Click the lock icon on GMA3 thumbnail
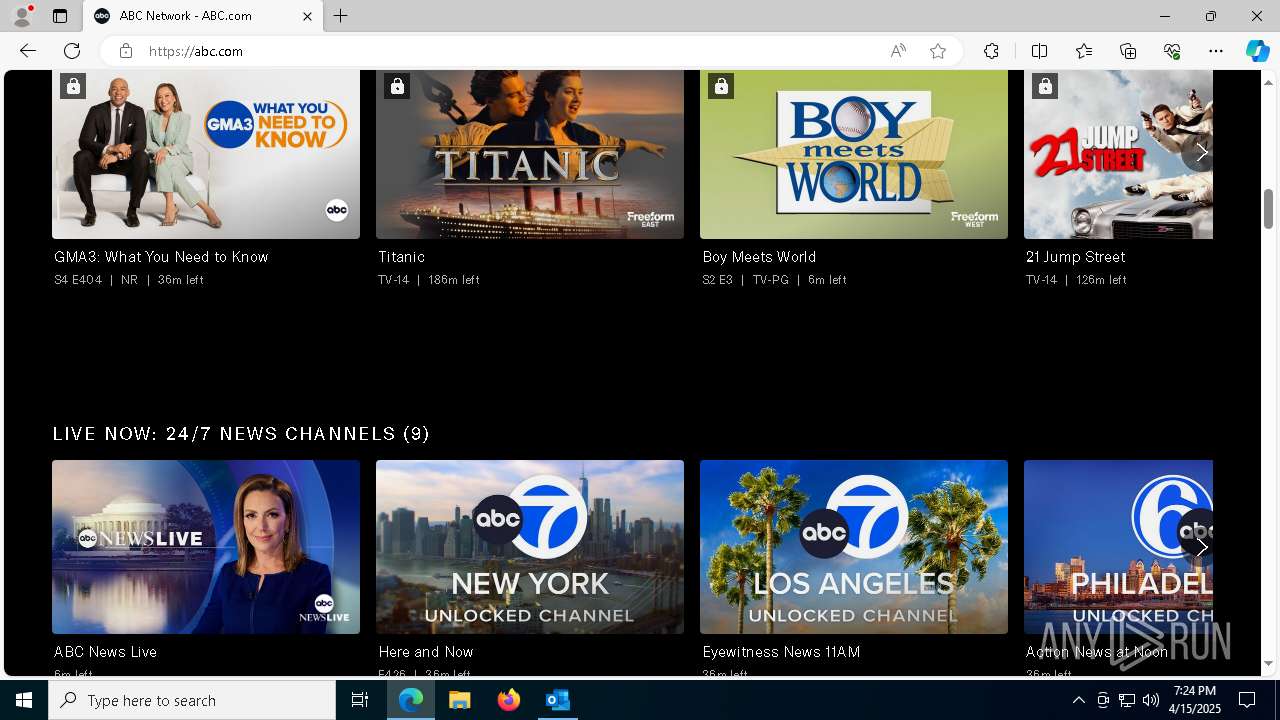Image resolution: width=1280 pixels, height=720 pixels. point(73,86)
